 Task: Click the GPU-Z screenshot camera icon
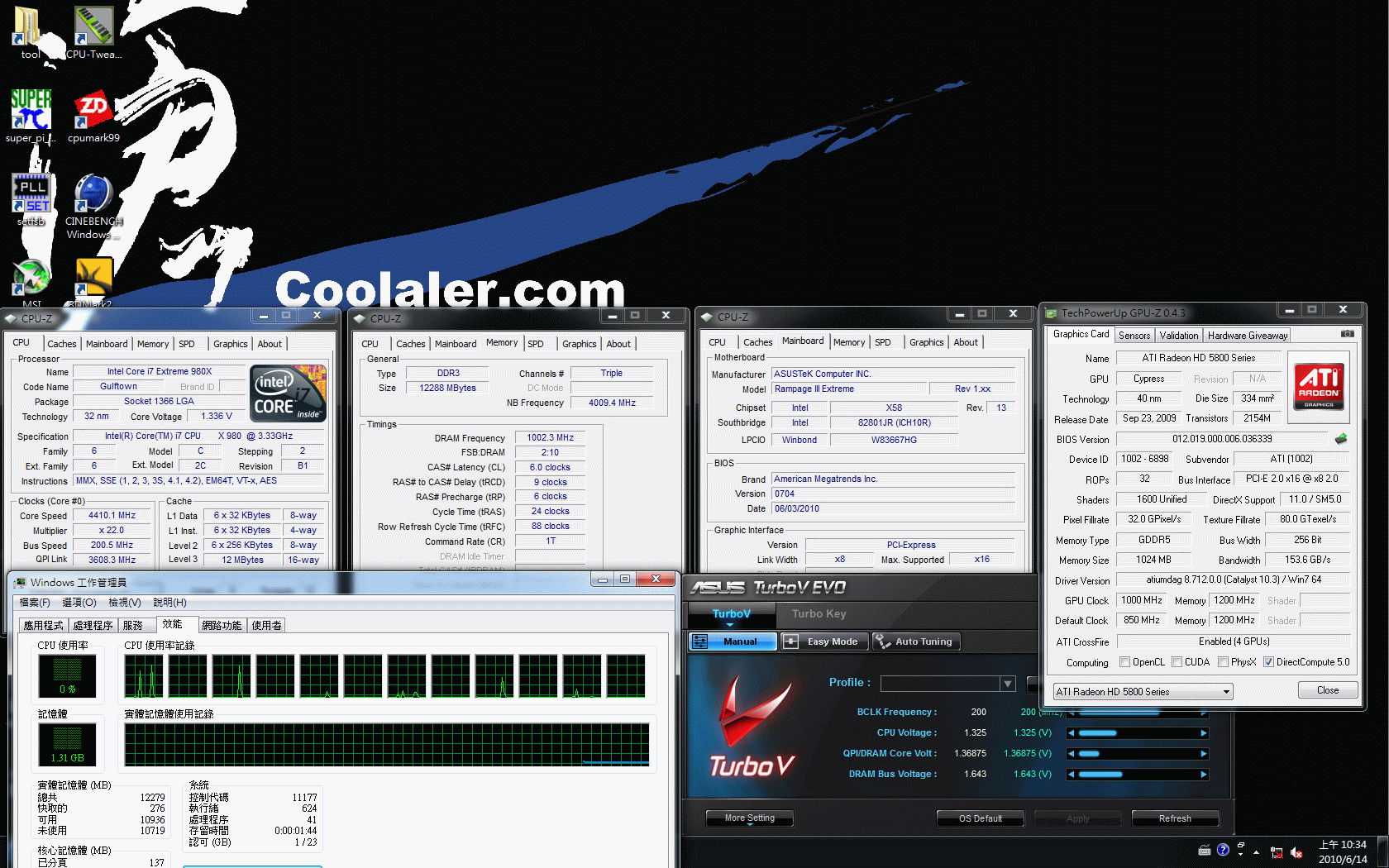1347,334
